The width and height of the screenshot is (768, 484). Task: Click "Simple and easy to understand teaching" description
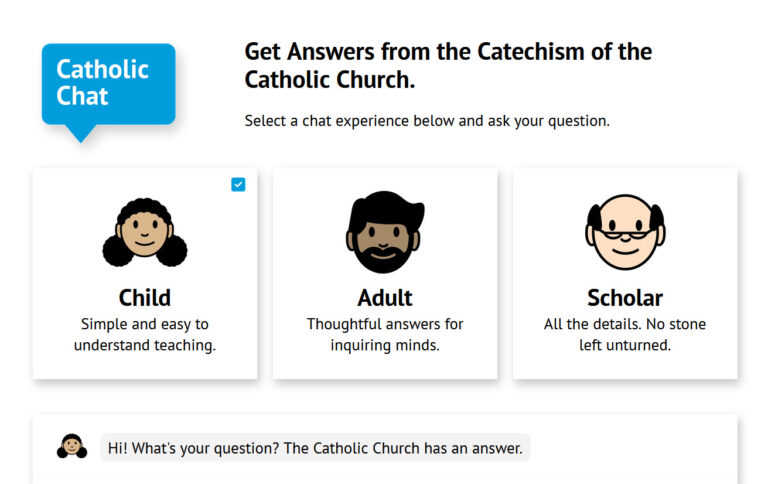[x=145, y=335]
